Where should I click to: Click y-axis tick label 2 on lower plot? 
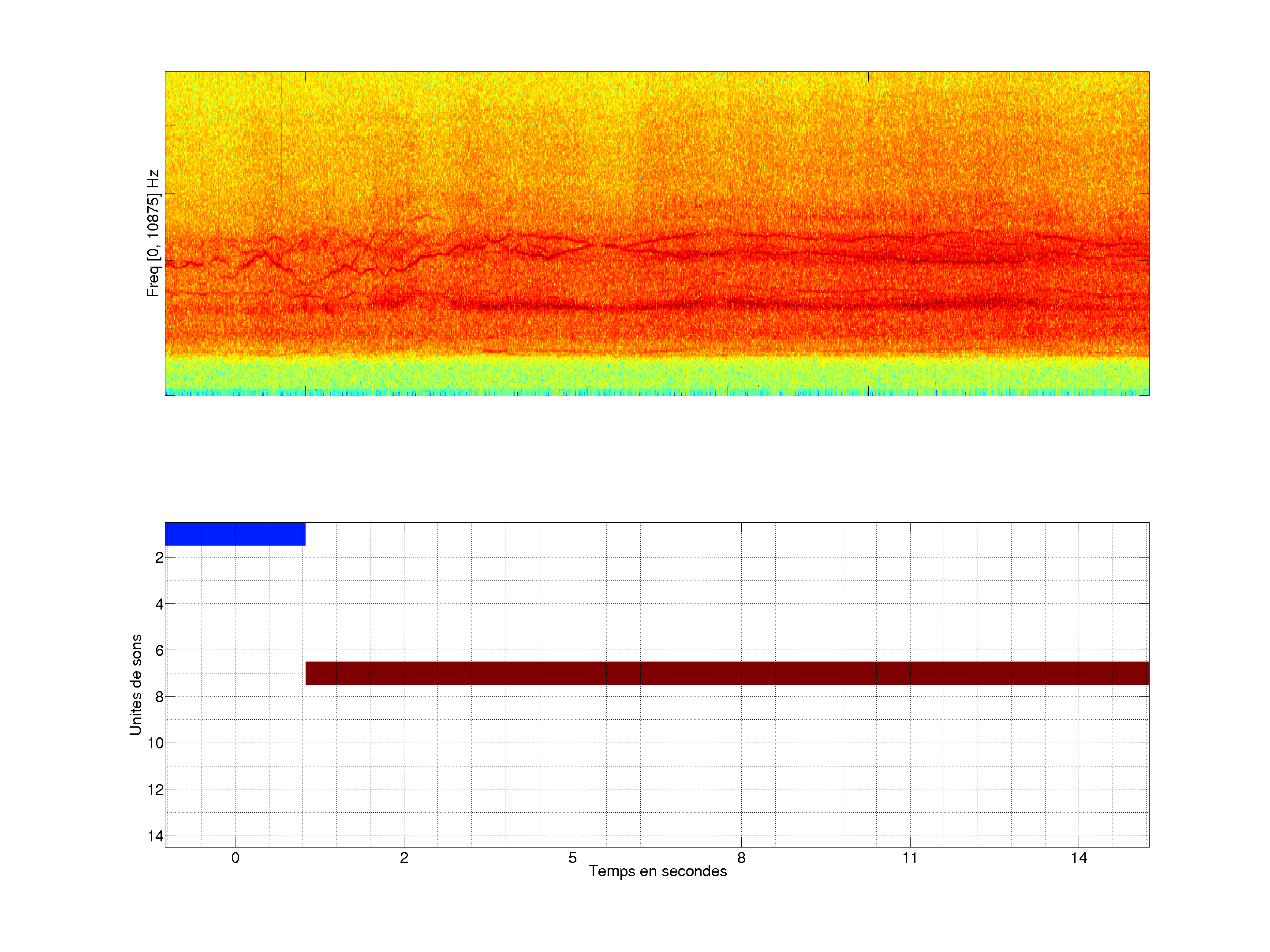tap(159, 558)
